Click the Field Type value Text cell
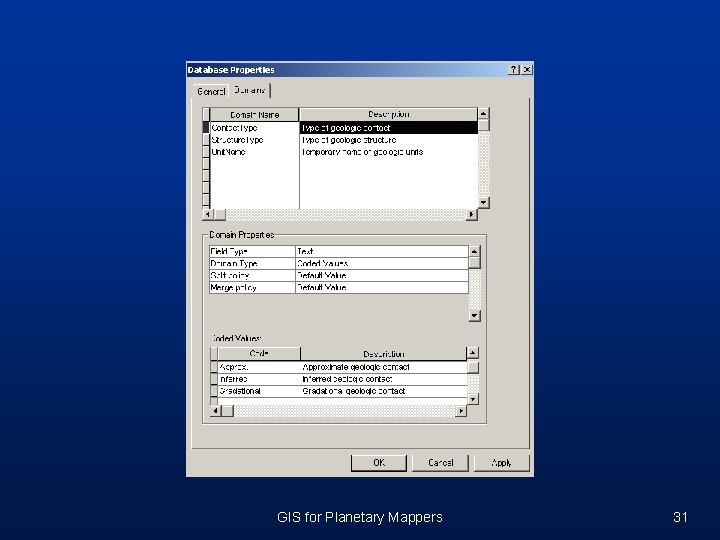720x540 pixels. pos(382,251)
